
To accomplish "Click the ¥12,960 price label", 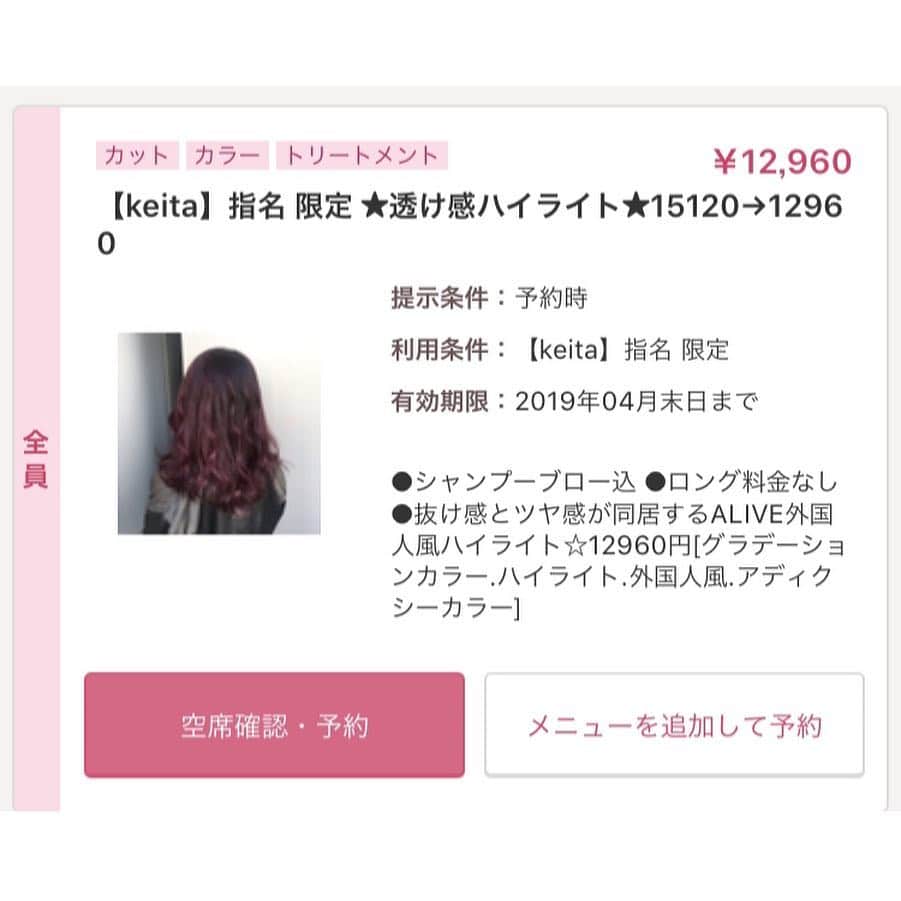I will (782, 161).
